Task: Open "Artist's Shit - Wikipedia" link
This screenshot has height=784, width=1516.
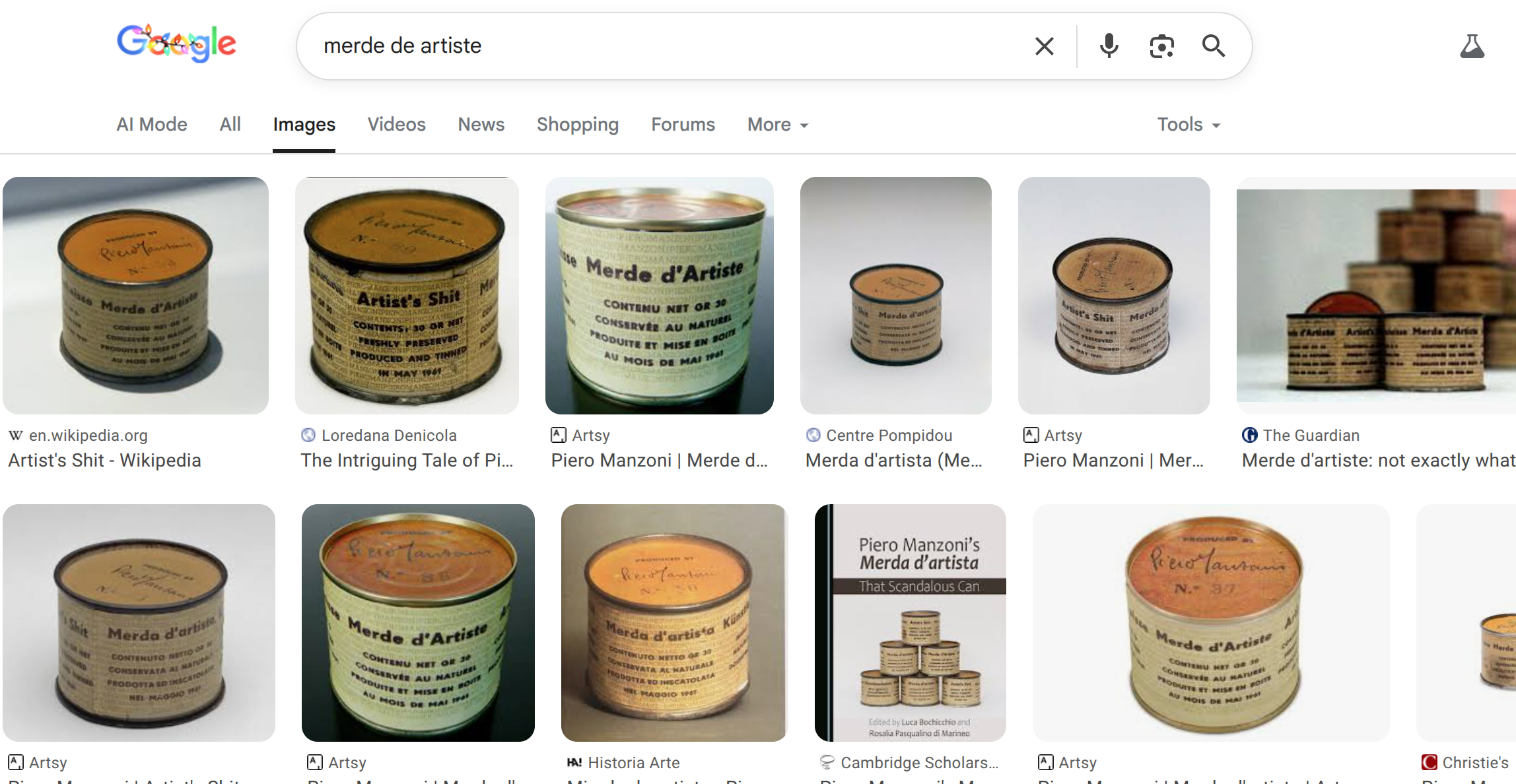Action: click(104, 460)
